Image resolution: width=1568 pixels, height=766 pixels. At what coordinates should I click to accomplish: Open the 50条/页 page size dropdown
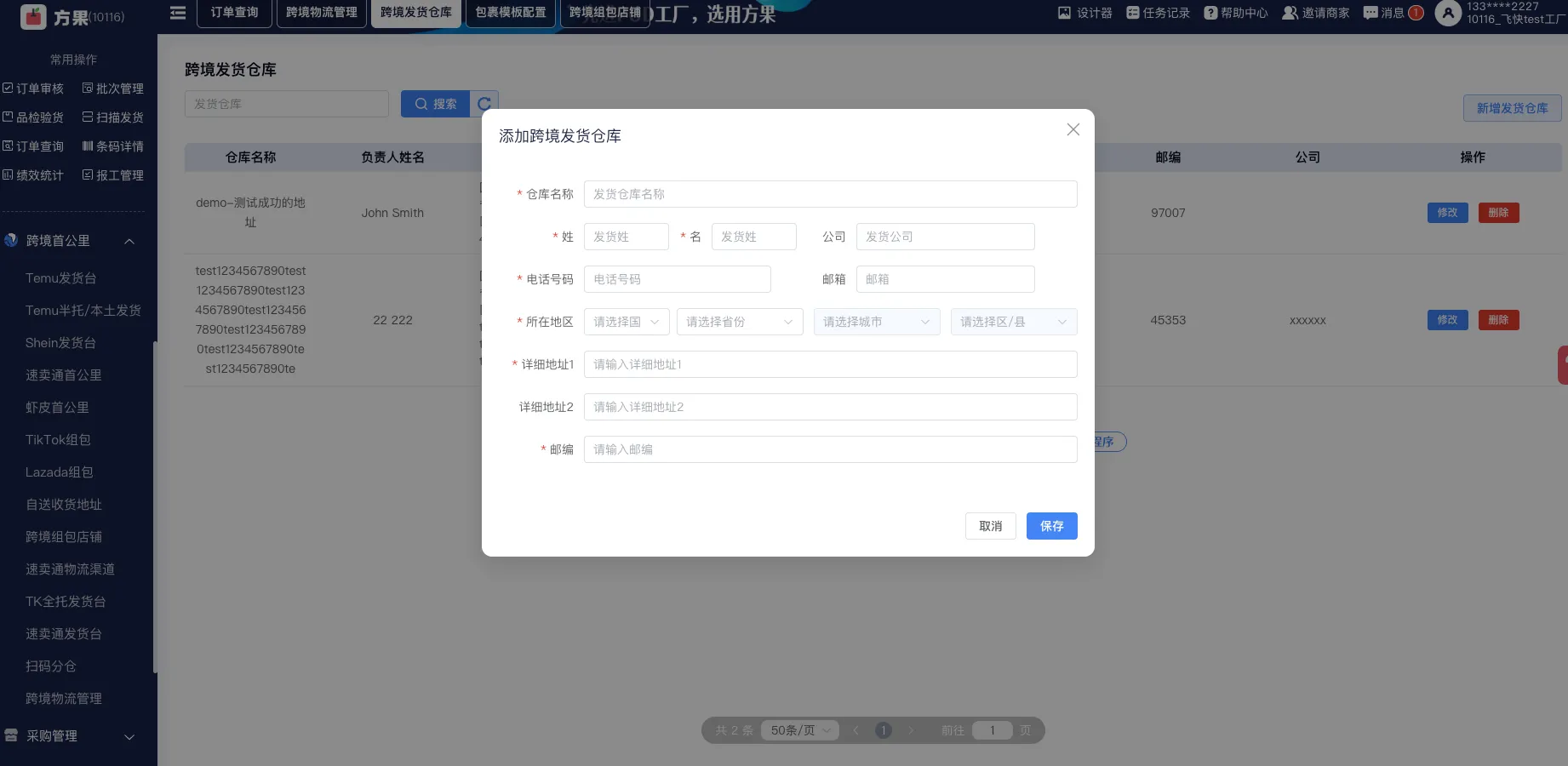pyautogui.click(x=798, y=730)
